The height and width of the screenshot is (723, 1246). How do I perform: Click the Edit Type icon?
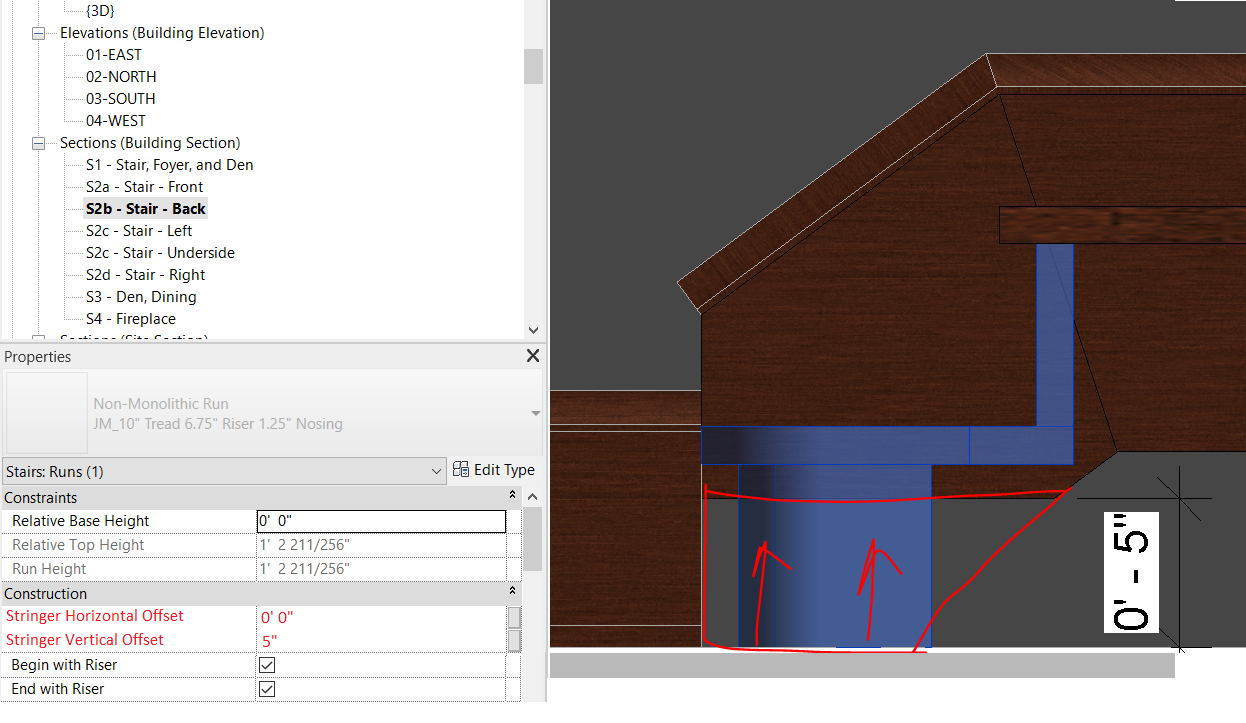(x=461, y=469)
